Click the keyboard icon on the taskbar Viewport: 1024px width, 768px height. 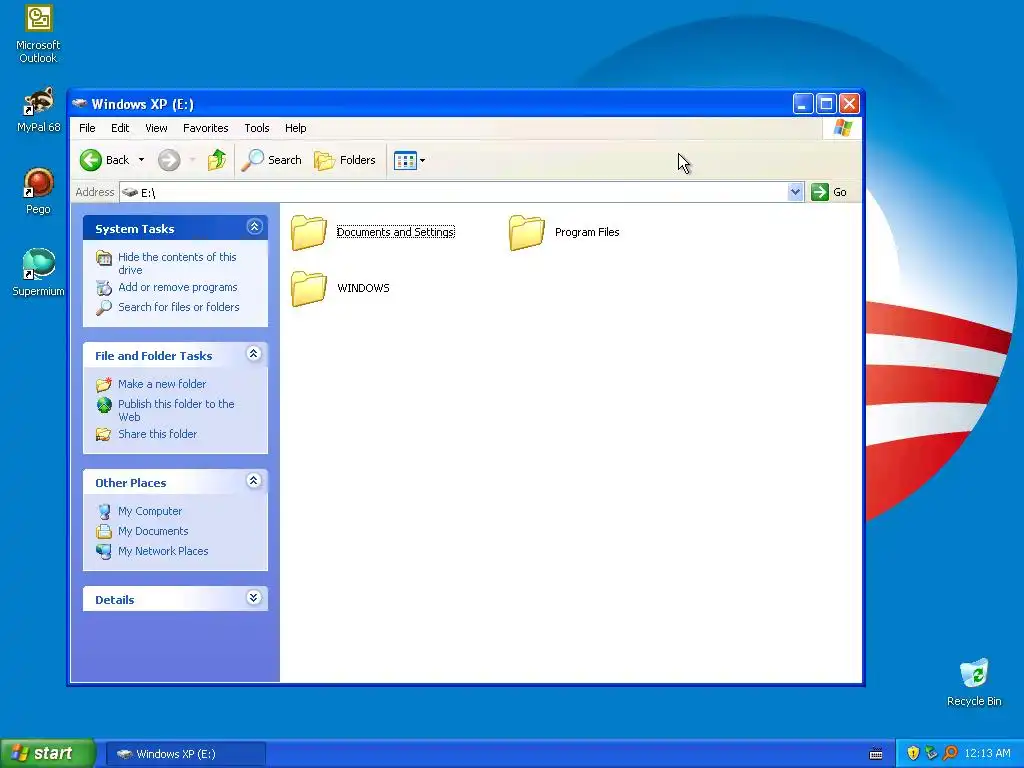pos(876,754)
